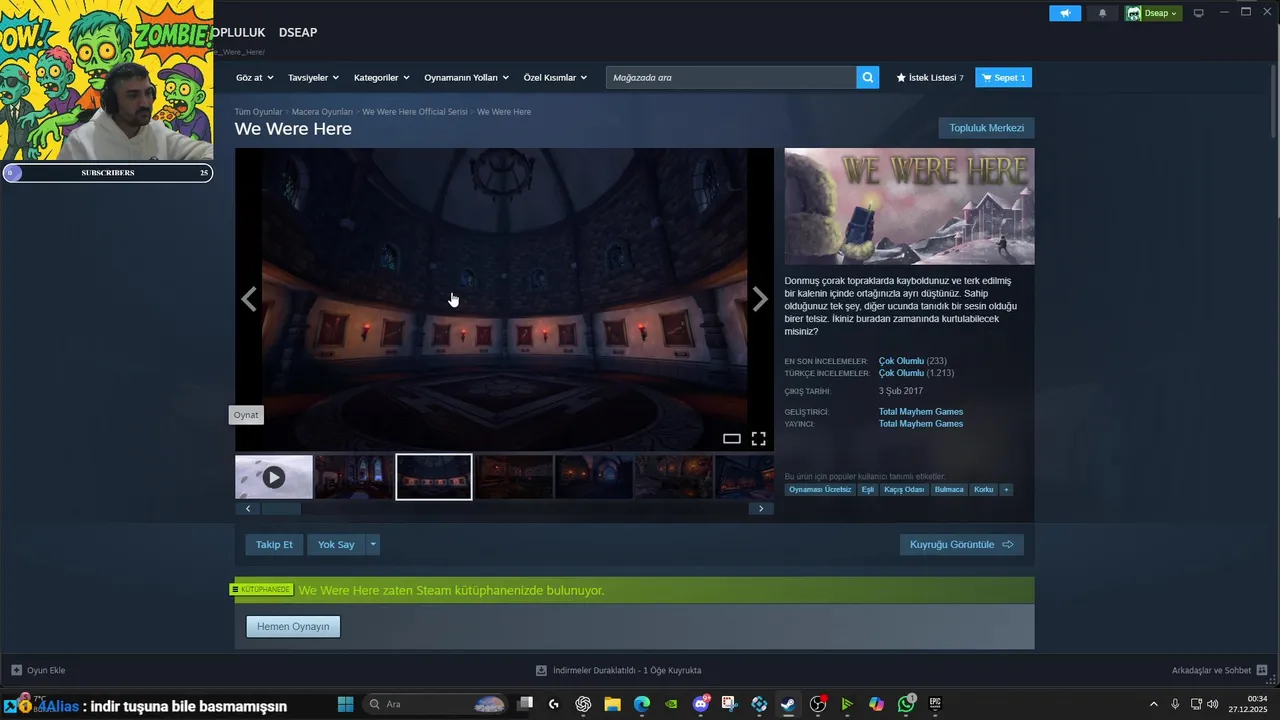Image resolution: width=1280 pixels, height=720 pixels.
Task: Open the Topluluk Merkezi button
Action: (x=986, y=128)
